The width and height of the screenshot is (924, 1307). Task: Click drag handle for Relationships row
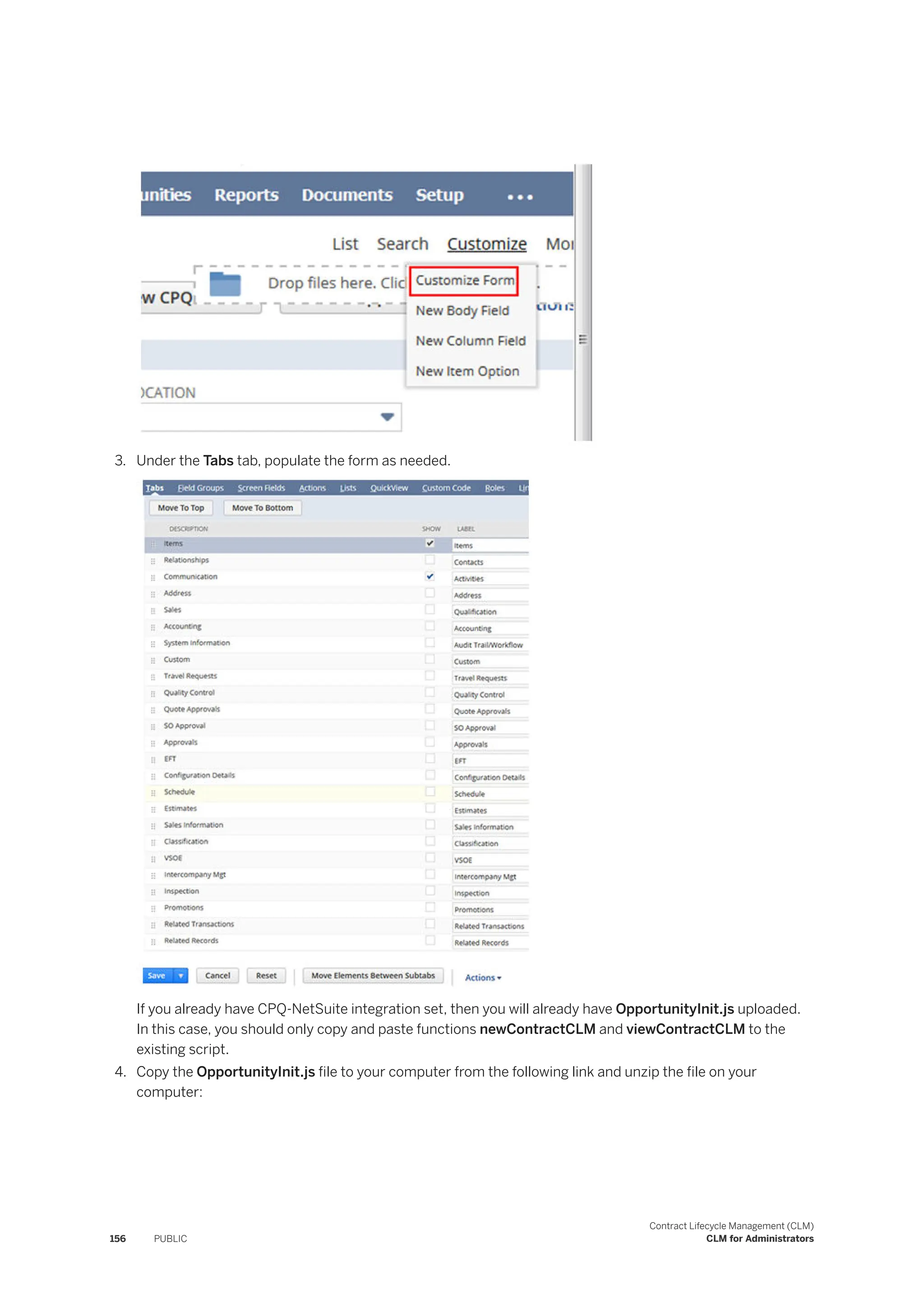(x=153, y=561)
